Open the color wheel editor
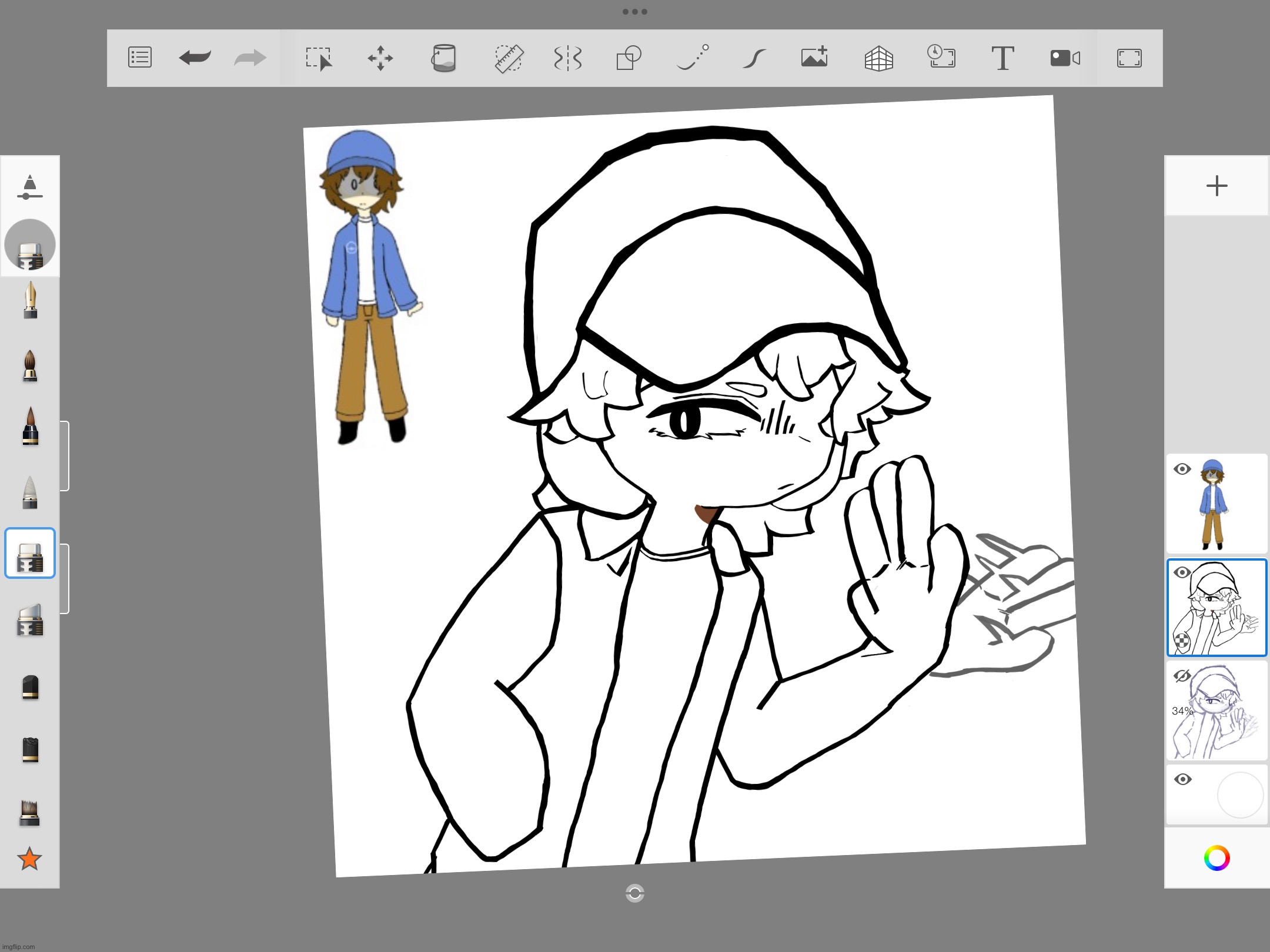 [1216, 858]
